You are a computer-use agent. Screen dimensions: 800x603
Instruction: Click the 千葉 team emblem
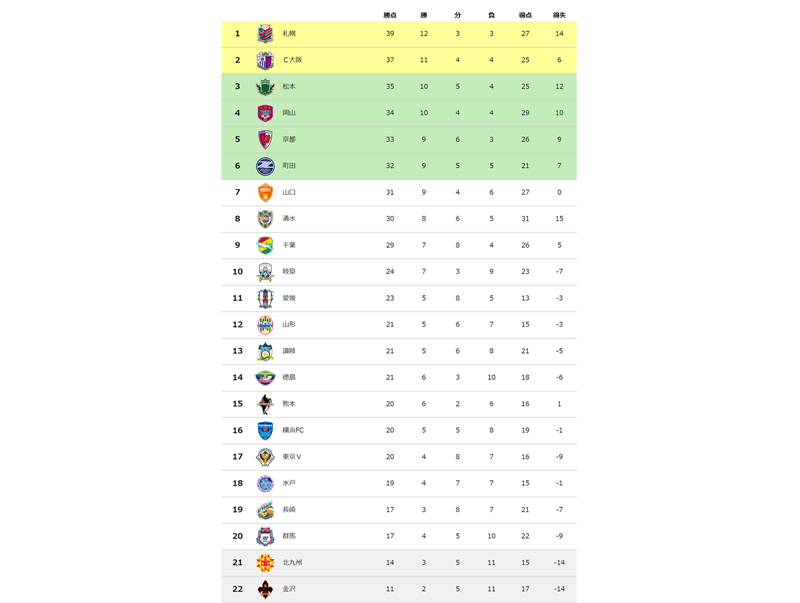[265, 245]
